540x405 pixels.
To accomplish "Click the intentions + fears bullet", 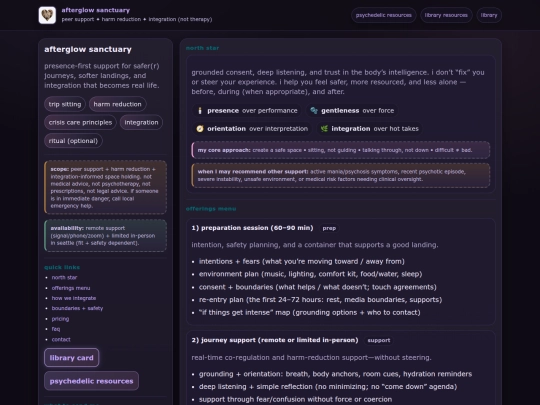I will click(x=302, y=261).
